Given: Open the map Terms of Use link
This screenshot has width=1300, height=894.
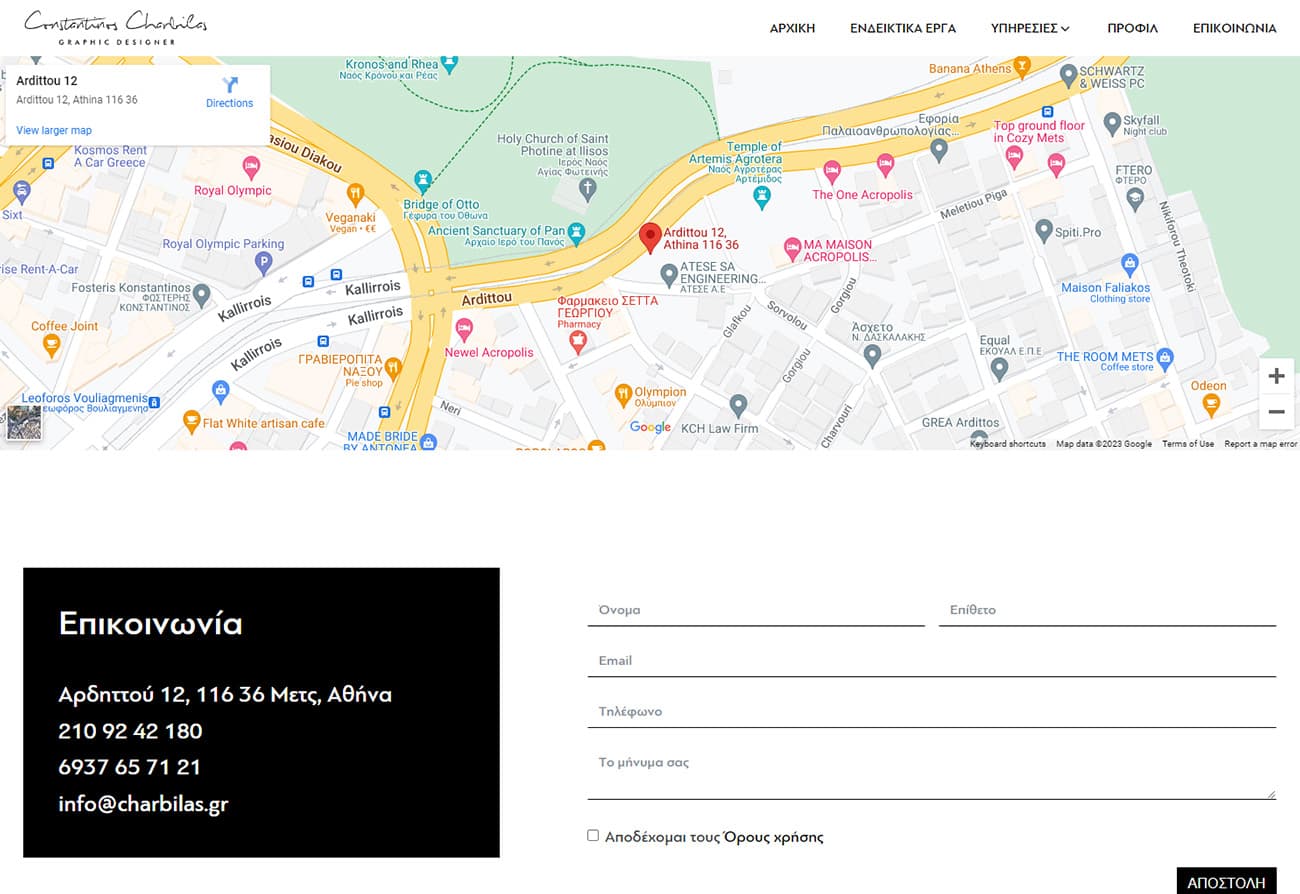Looking at the screenshot, I should click(1188, 444).
